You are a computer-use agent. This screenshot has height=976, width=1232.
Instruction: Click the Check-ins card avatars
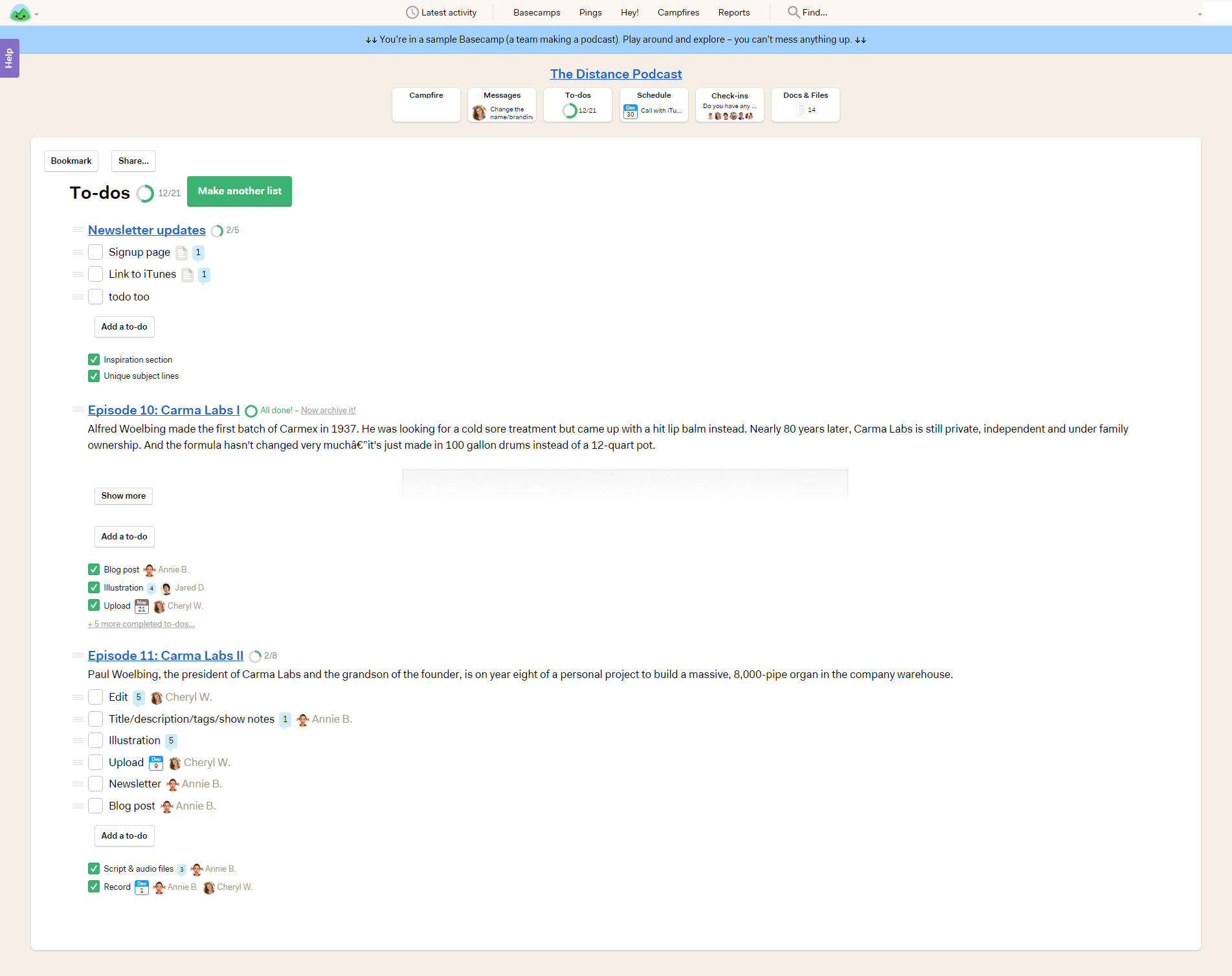[730, 116]
